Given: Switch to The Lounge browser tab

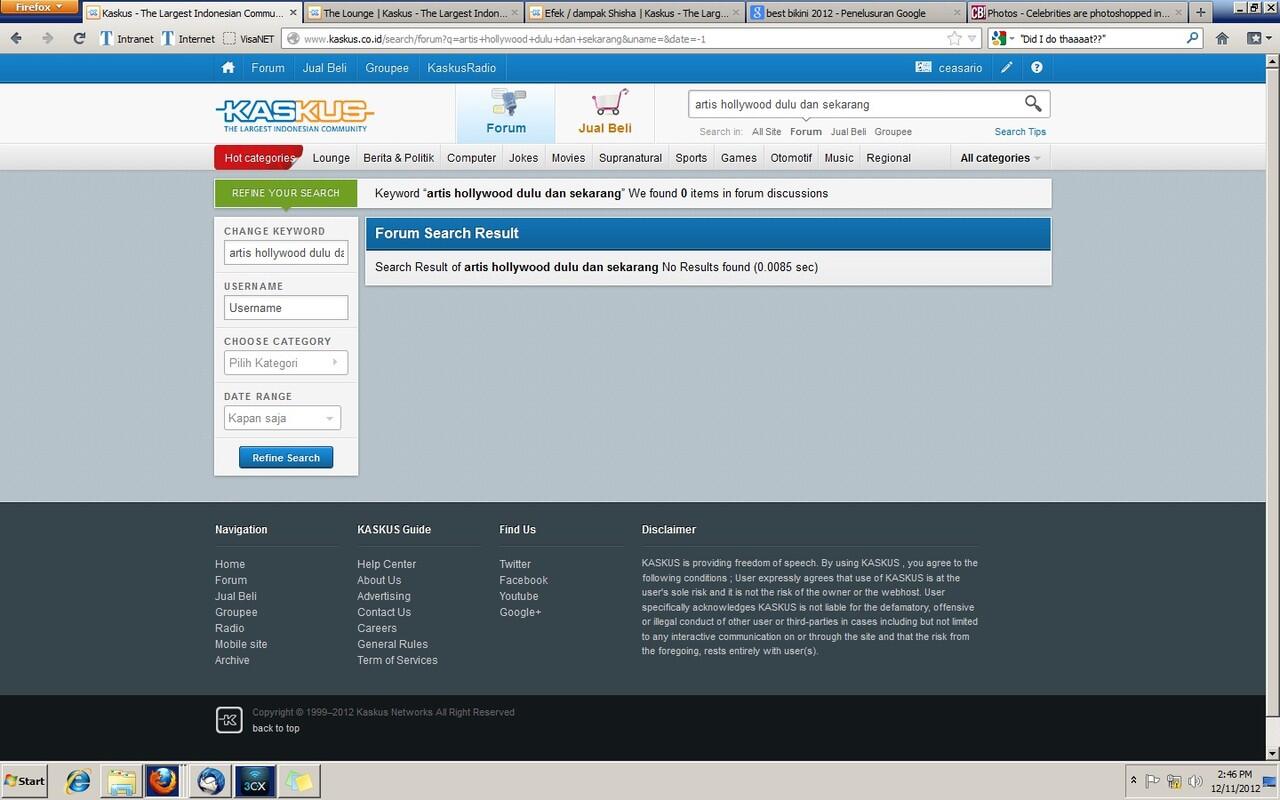Looking at the screenshot, I should pyautogui.click(x=411, y=13).
